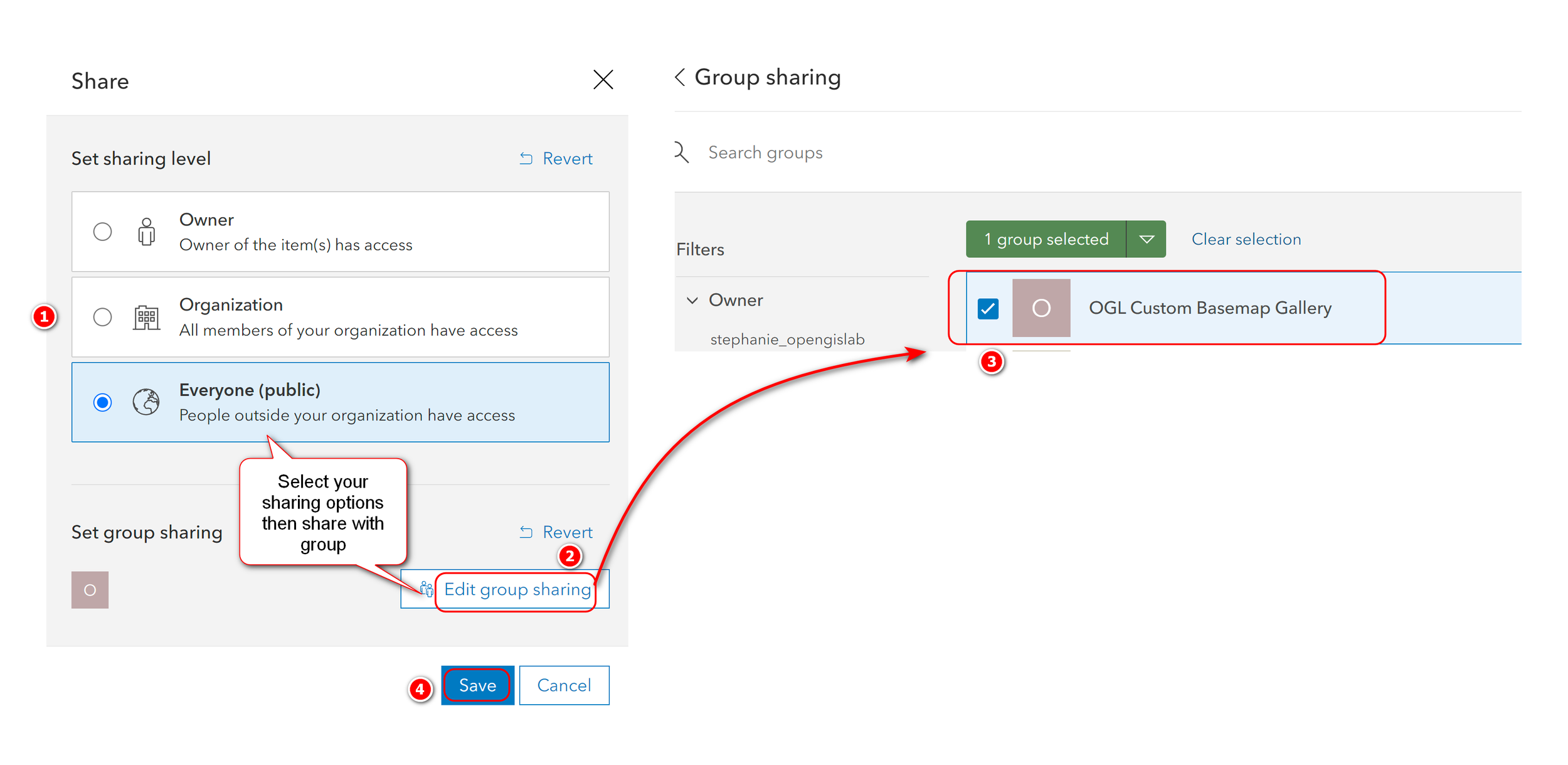The height and width of the screenshot is (765, 1568).
Task: Click the Everyone globe icon
Action: pos(148,401)
